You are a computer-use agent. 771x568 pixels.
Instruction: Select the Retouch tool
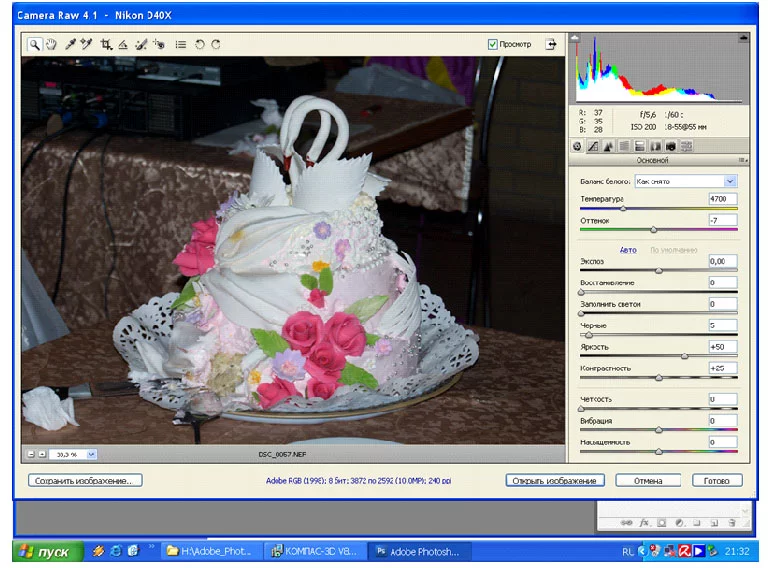pos(141,45)
